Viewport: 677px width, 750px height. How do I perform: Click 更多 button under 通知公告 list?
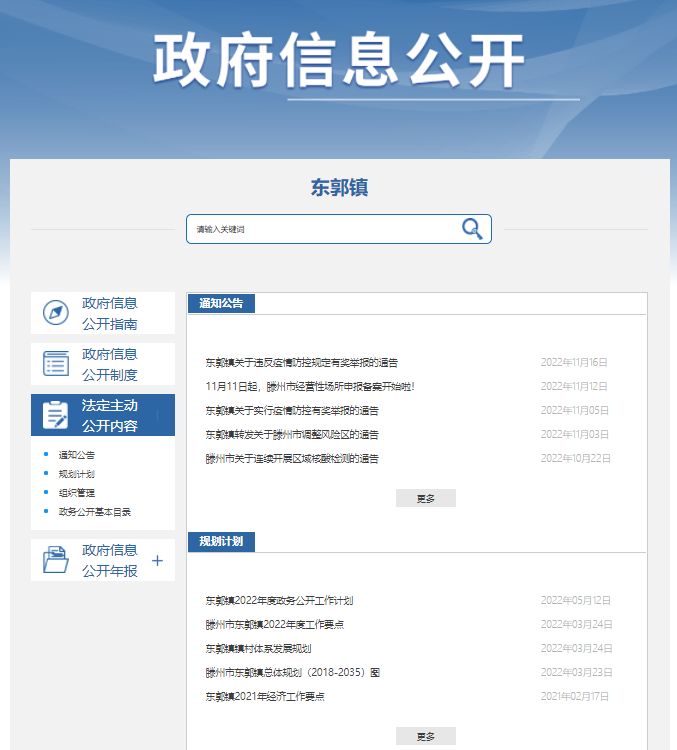click(x=425, y=498)
